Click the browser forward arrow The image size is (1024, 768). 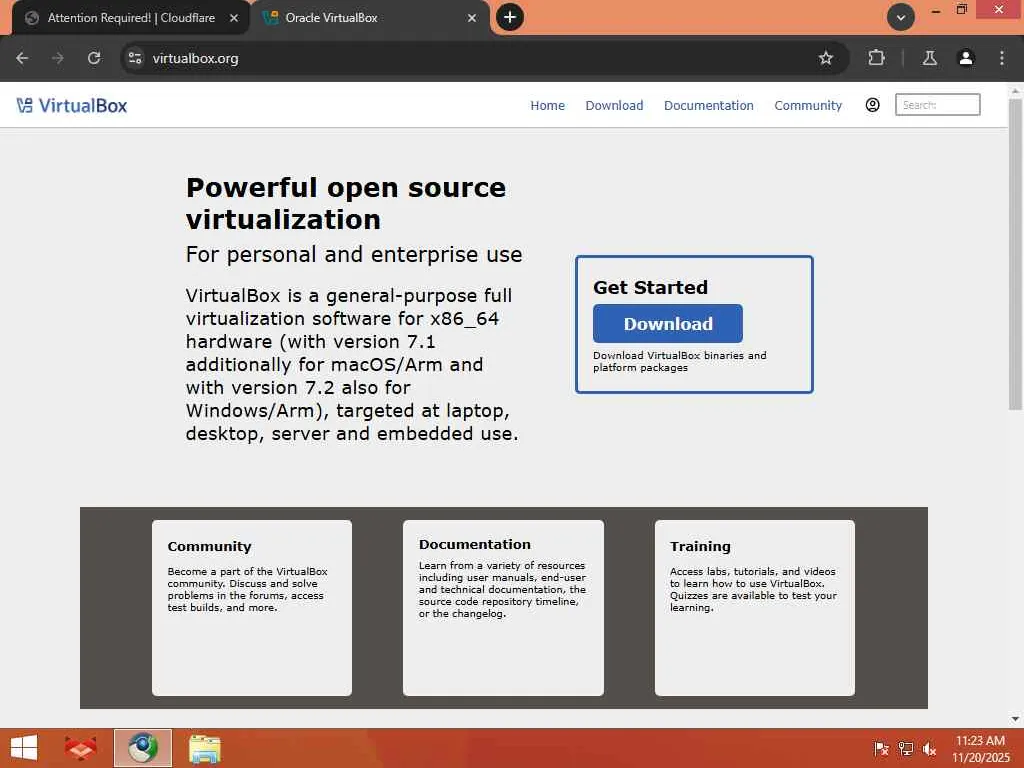click(58, 58)
